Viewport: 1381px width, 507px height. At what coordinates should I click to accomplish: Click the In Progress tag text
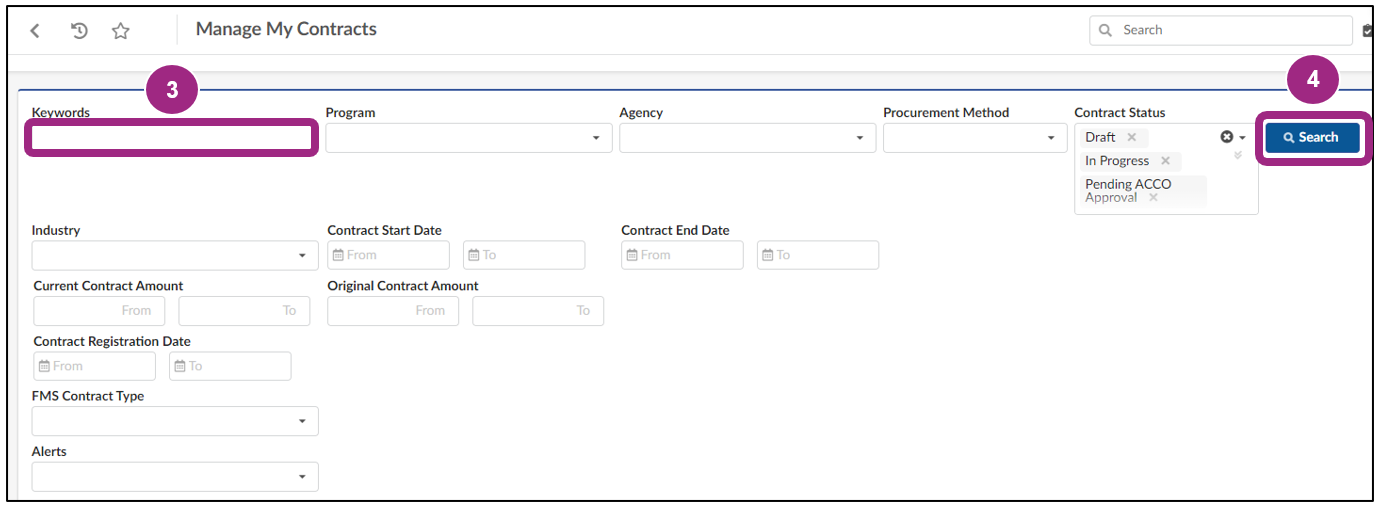pyautogui.click(x=1117, y=161)
